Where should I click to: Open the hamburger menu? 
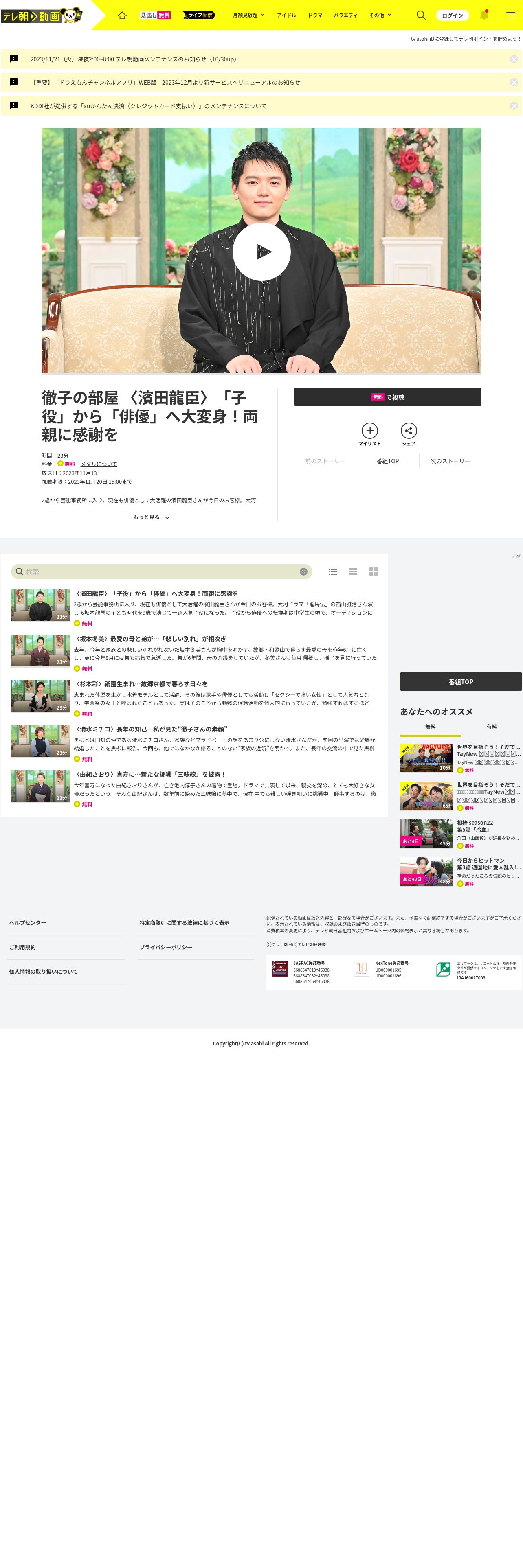point(510,15)
